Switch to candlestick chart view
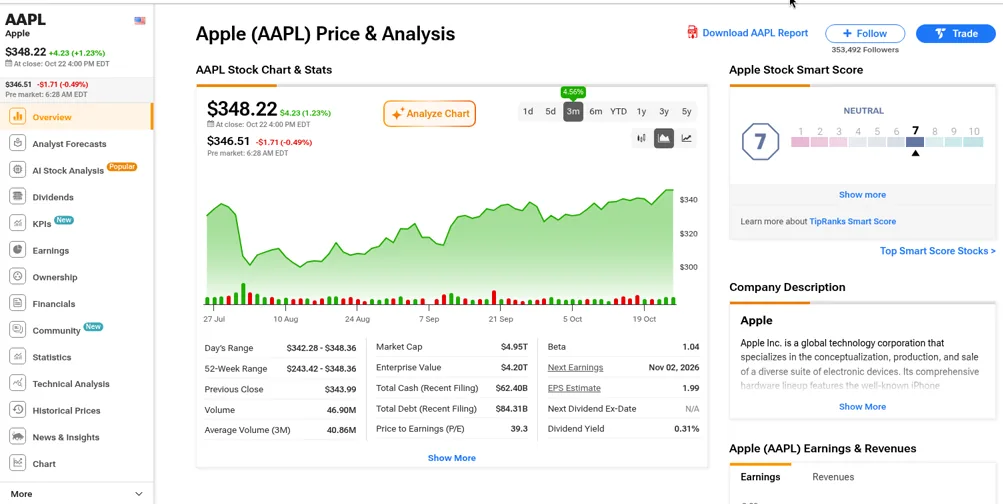This screenshot has height=504, width=1003. pyautogui.click(x=641, y=138)
